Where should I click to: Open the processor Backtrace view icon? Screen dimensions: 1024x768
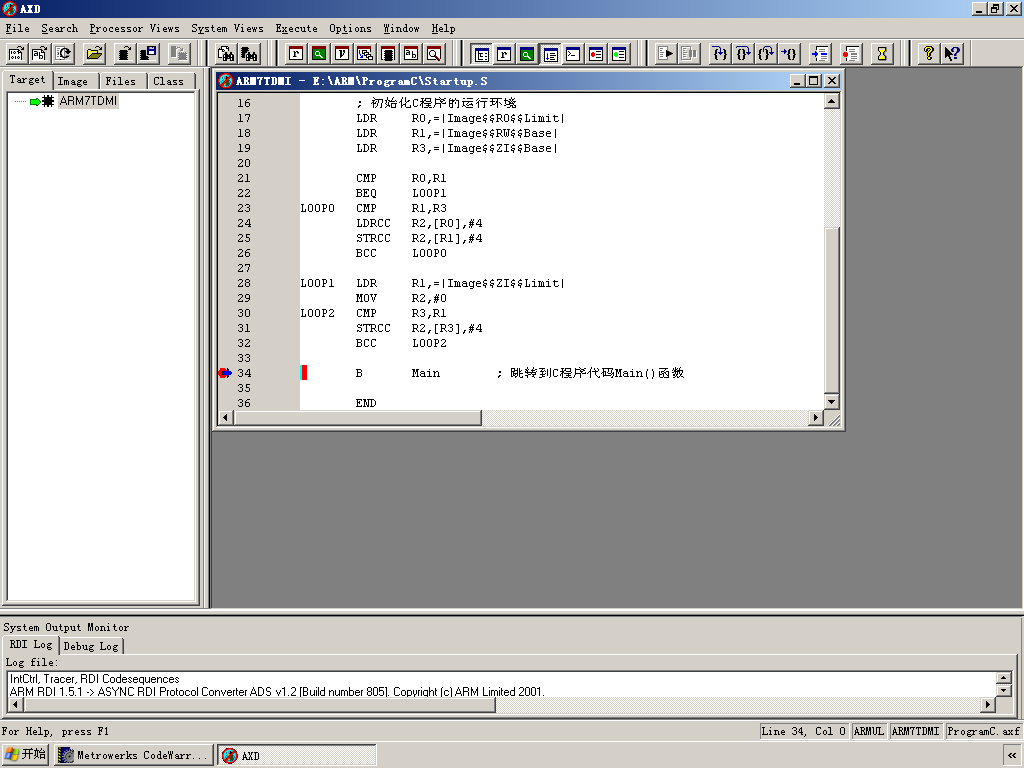tap(365, 54)
